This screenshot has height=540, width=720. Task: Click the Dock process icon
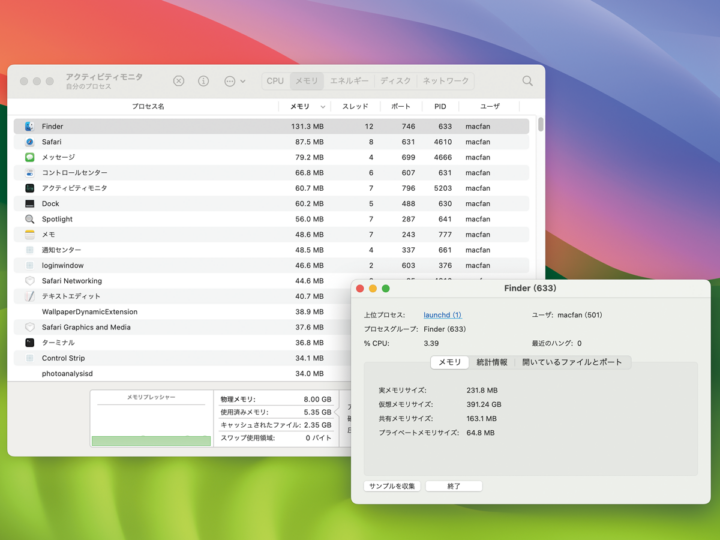(30, 203)
